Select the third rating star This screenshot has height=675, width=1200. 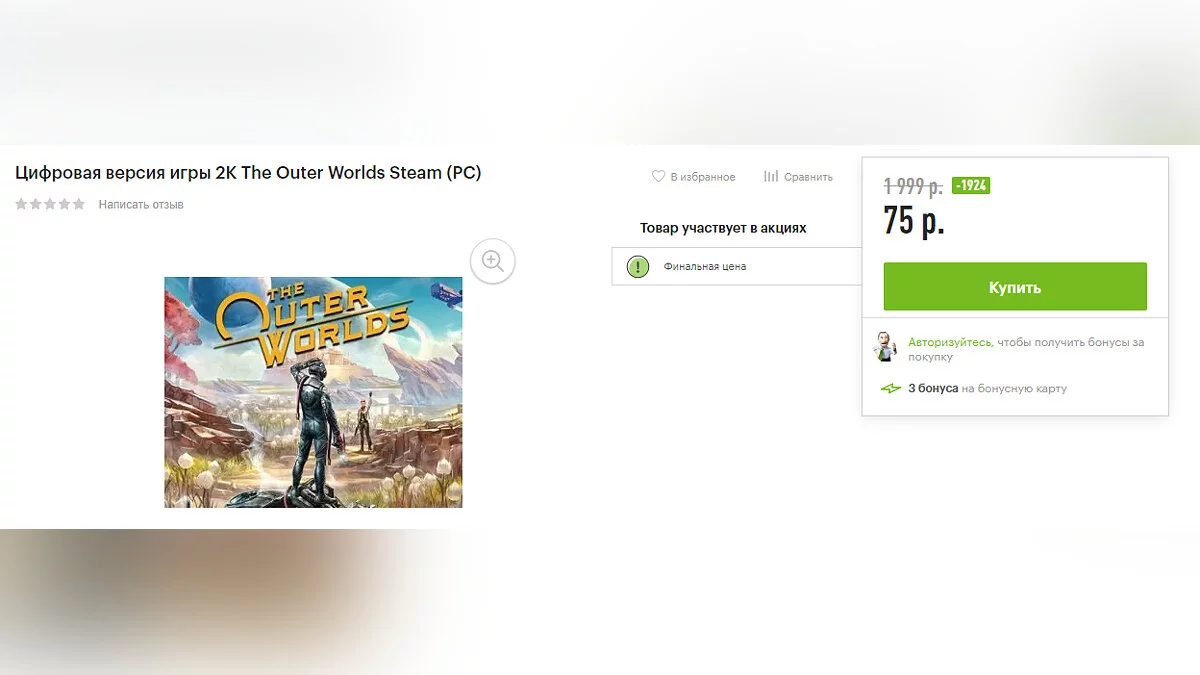coord(50,205)
